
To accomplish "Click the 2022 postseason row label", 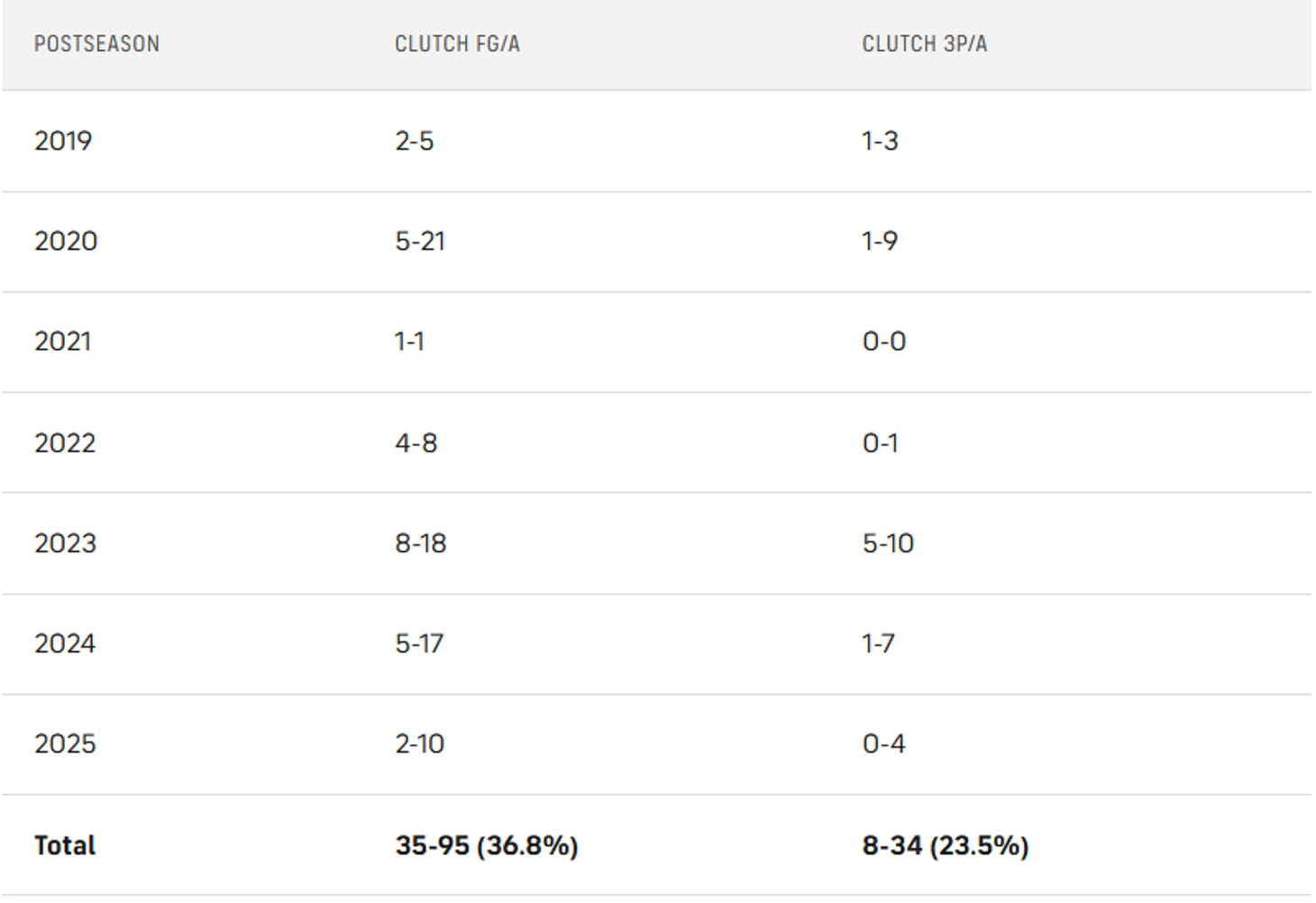I will tap(65, 443).
